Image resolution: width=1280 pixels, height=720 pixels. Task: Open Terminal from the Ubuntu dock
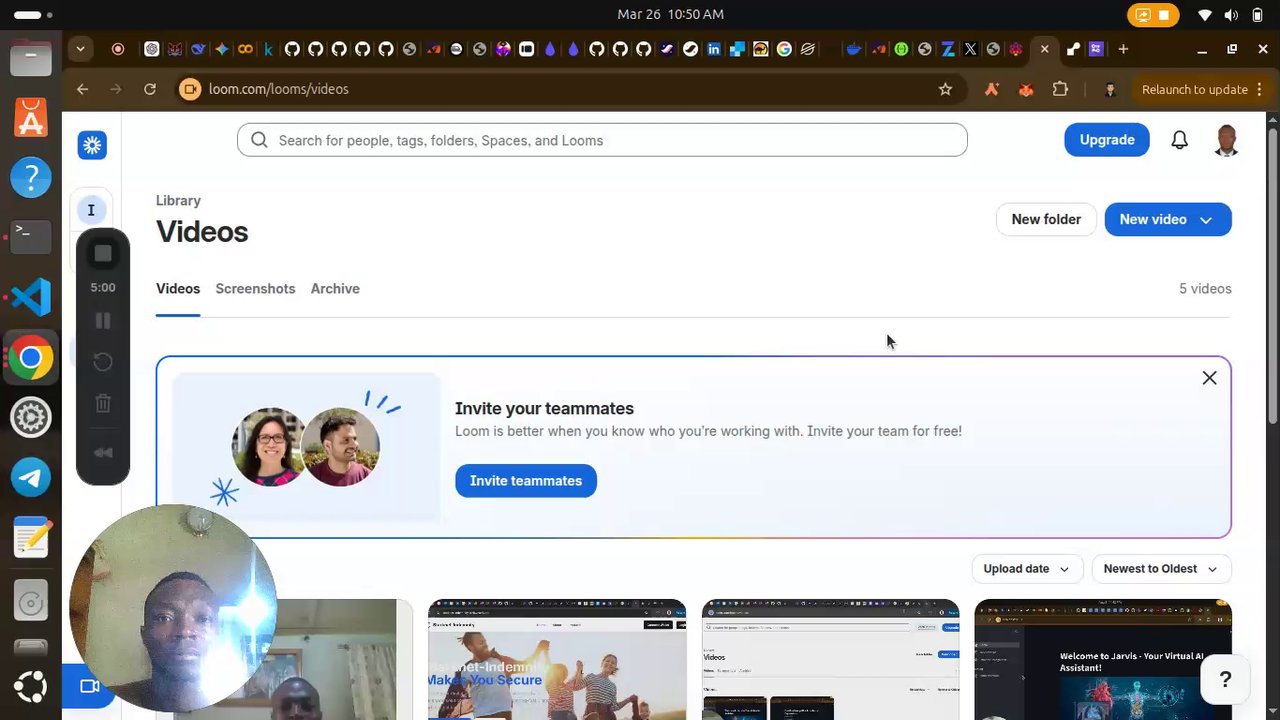pos(31,236)
